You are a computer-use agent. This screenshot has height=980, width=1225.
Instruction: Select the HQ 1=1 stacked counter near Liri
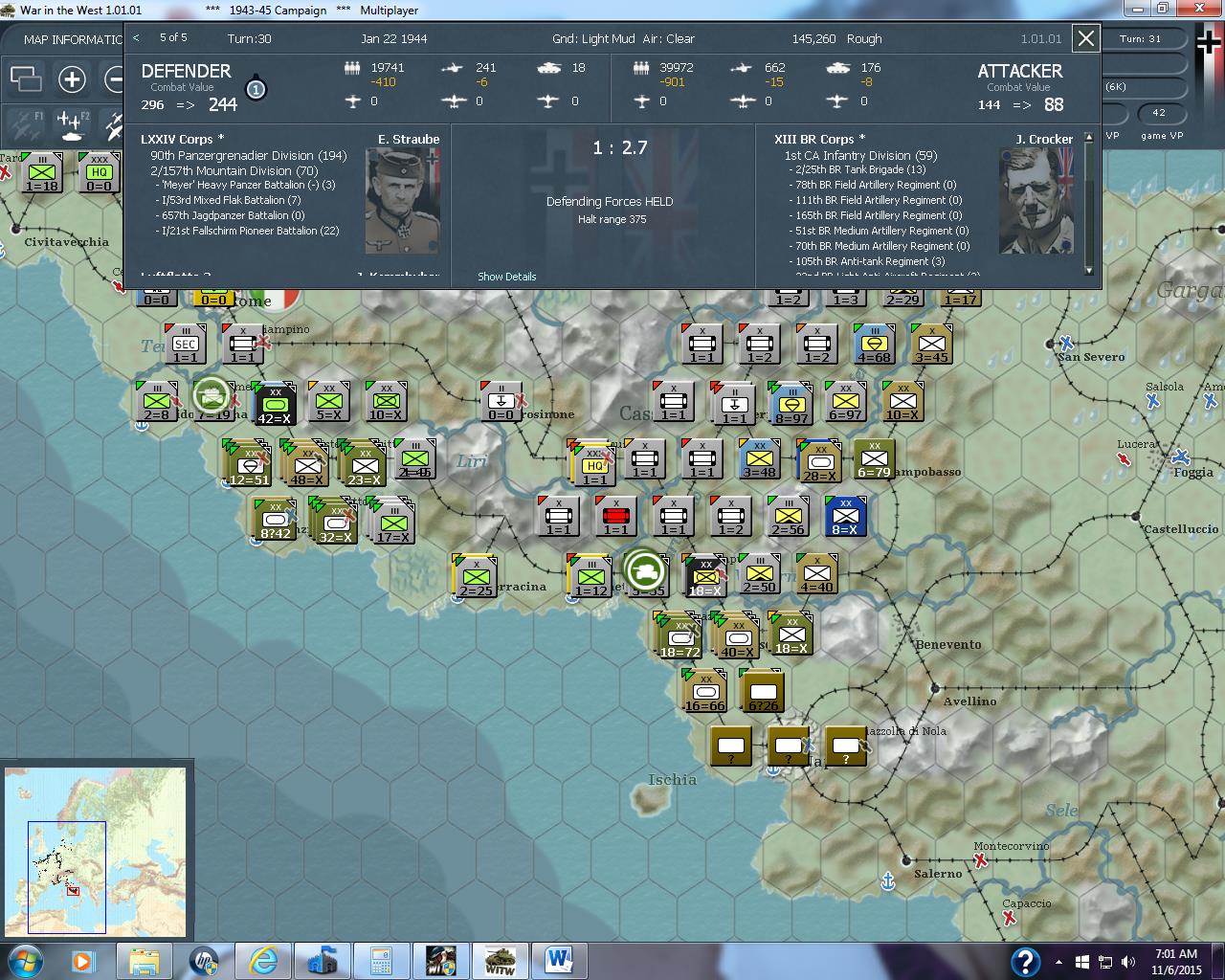point(593,463)
